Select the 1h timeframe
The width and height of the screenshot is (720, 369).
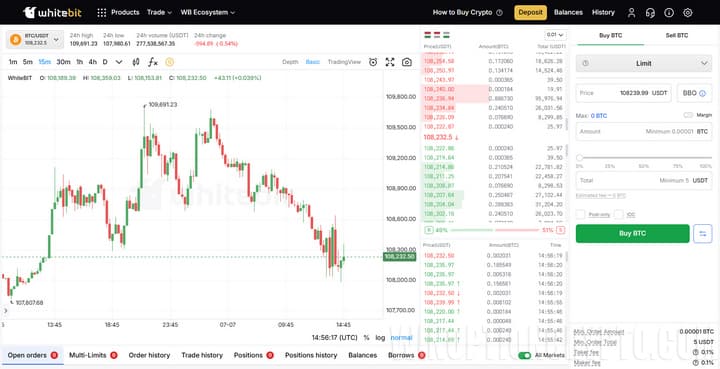(x=79, y=62)
